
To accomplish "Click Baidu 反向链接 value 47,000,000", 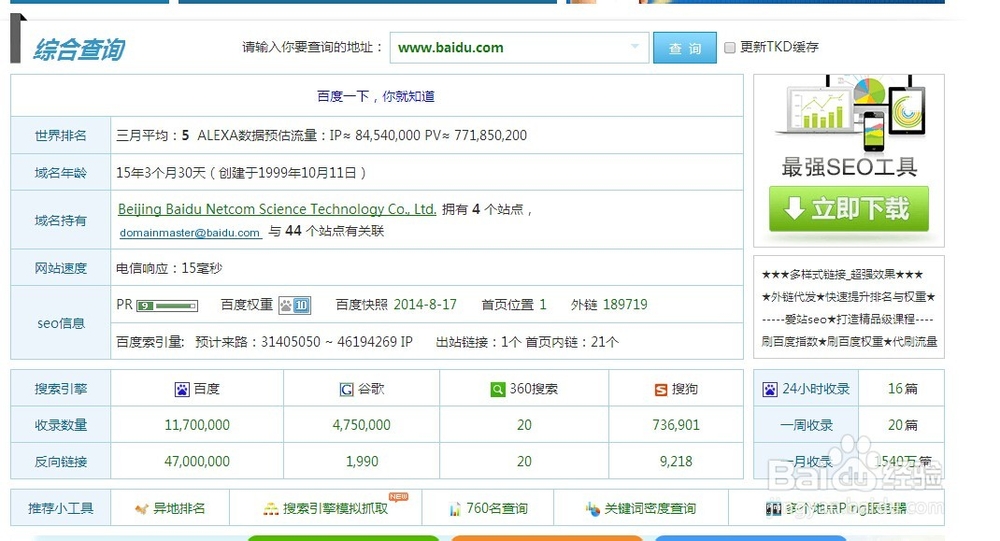I will (x=197, y=461).
